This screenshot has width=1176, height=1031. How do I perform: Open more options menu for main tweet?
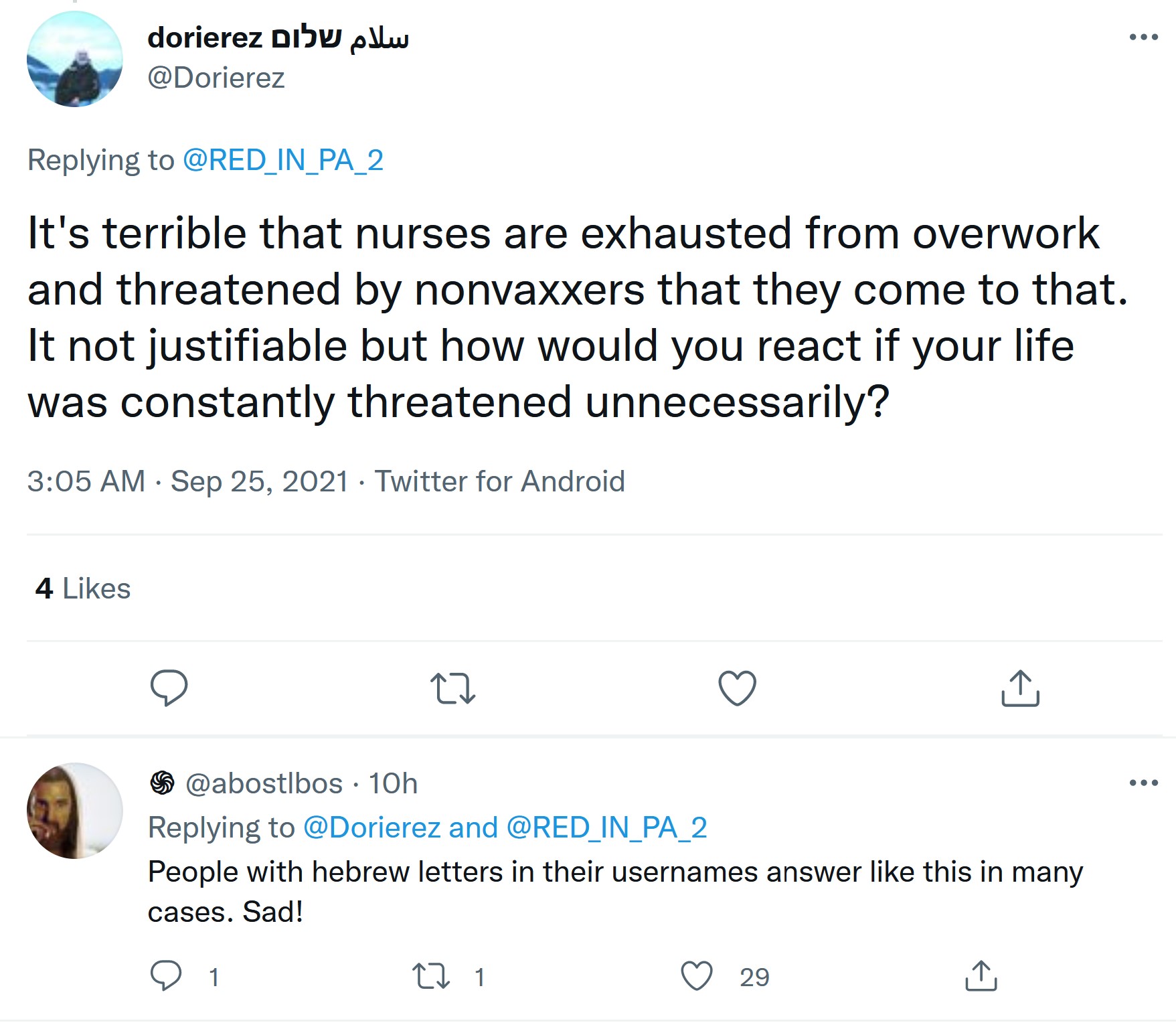(1143, 37)
